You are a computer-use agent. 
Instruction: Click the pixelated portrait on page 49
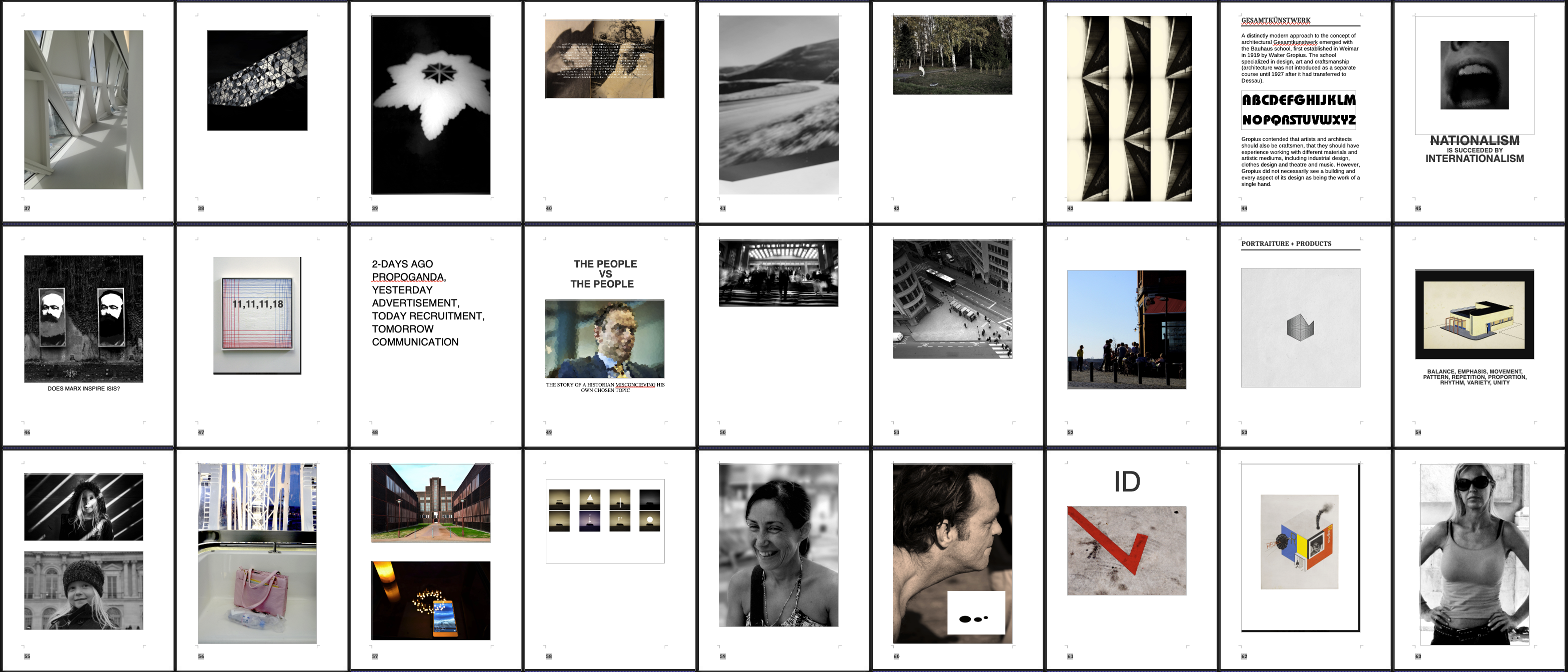pos(604,338)
